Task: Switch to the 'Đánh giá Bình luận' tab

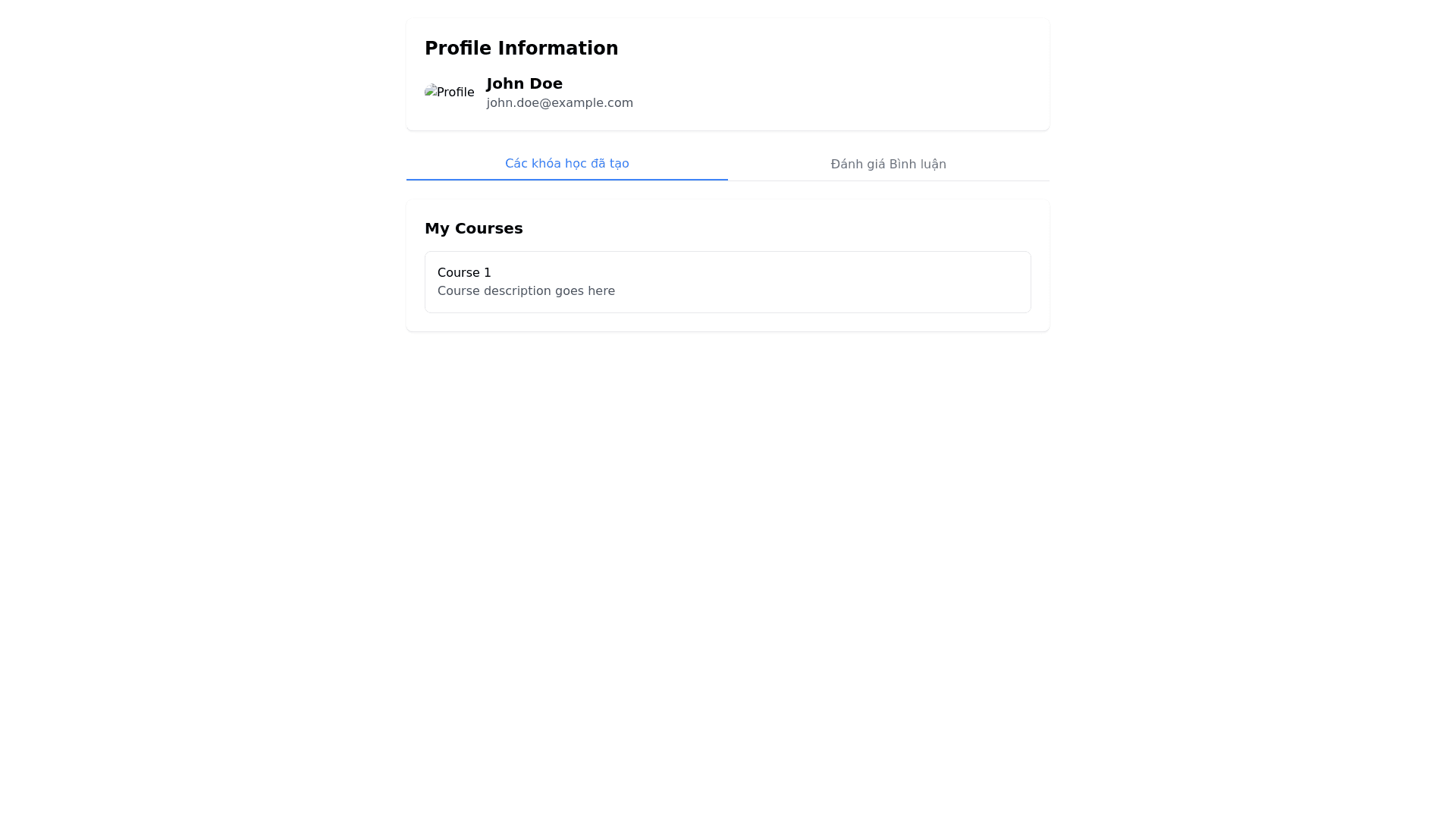Action: 888,165
